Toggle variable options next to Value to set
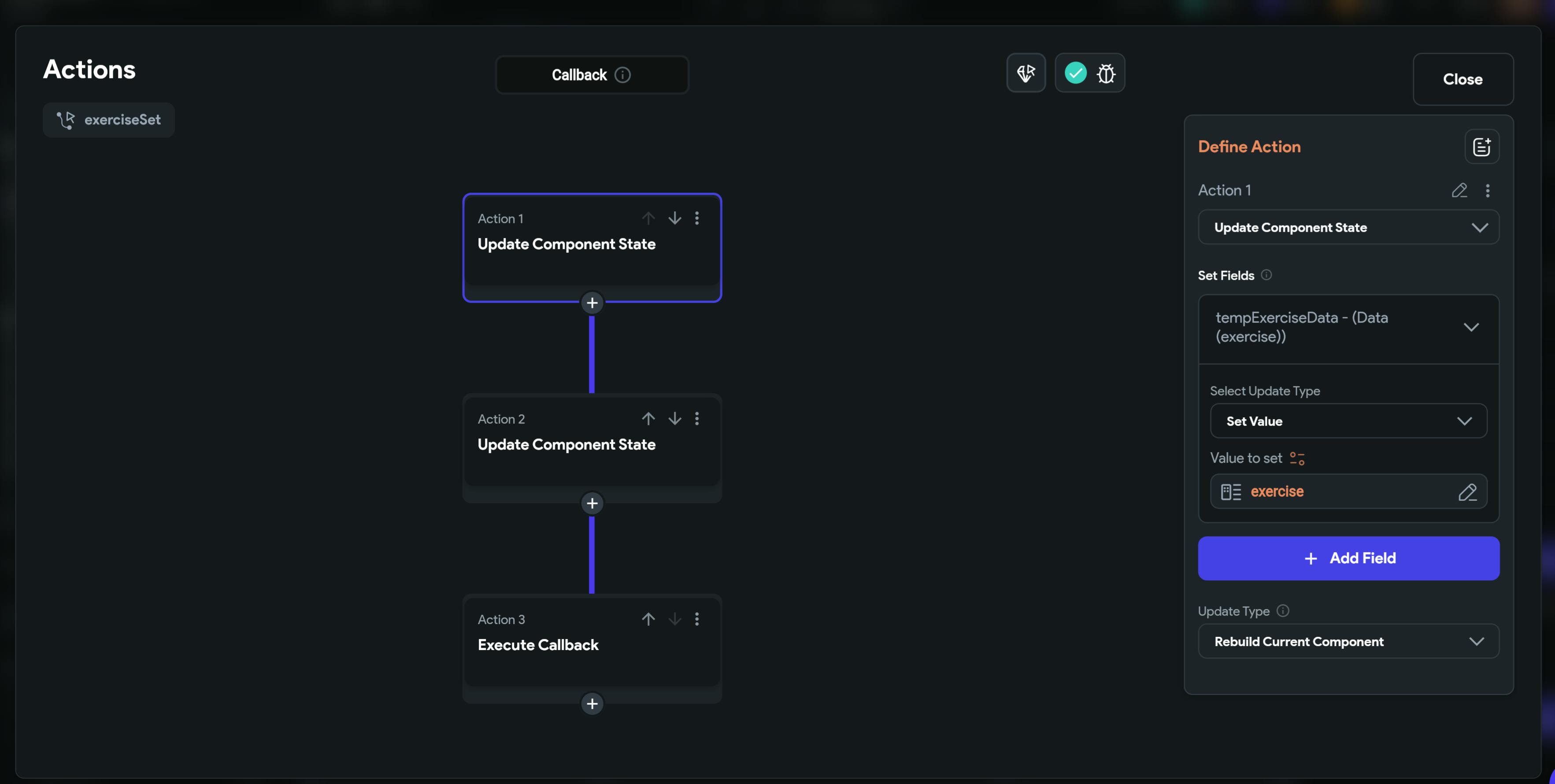1555x784 pixels. point(1296,459)
